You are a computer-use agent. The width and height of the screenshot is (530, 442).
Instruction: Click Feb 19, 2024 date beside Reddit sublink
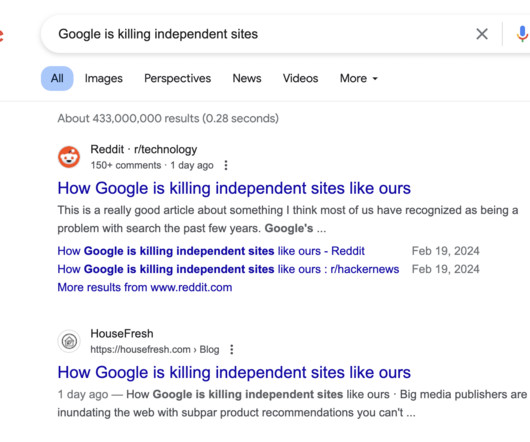click(x=445, y=251)
